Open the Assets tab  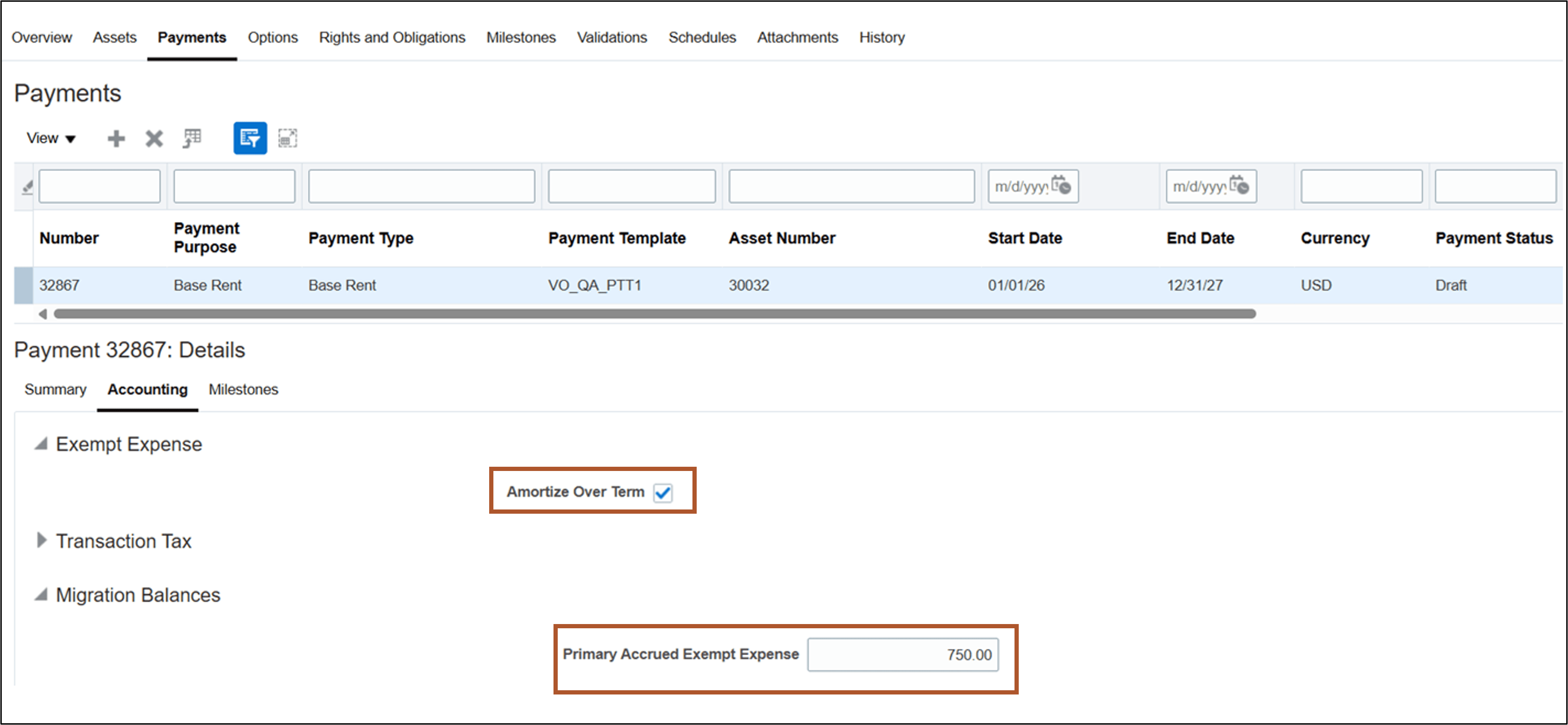(x=115, y=37)
